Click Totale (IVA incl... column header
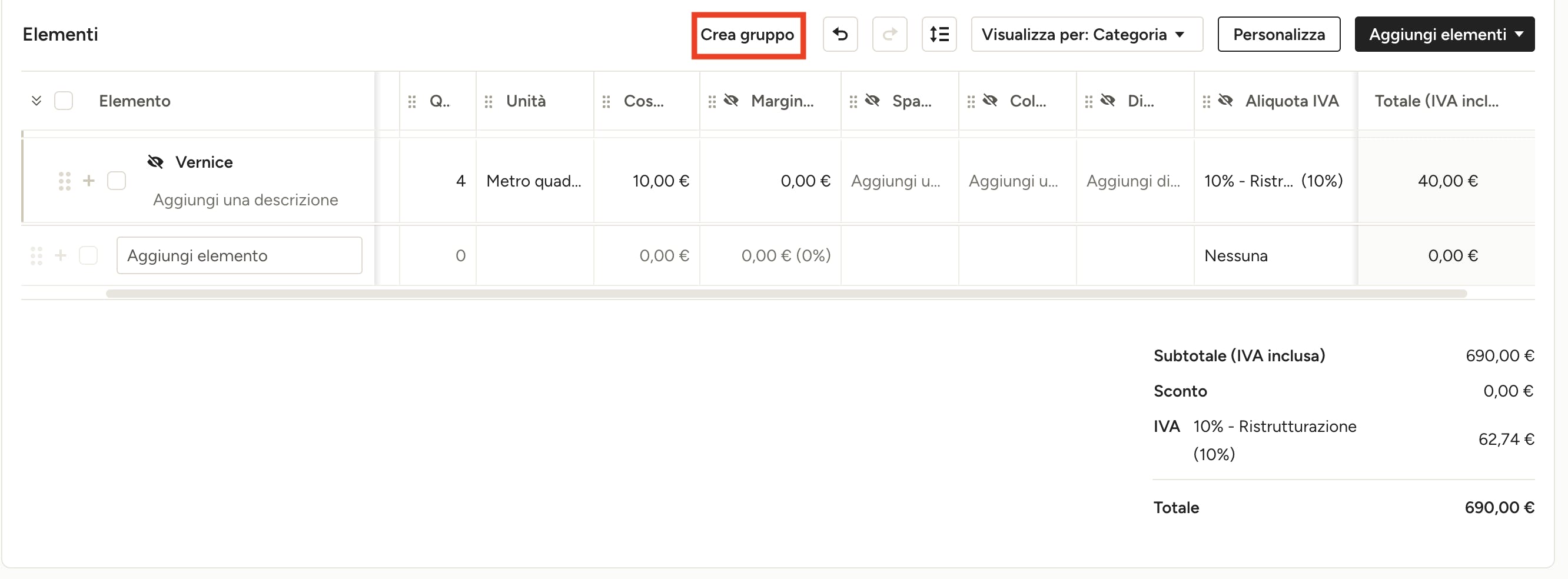 [x=1437, y=101]
